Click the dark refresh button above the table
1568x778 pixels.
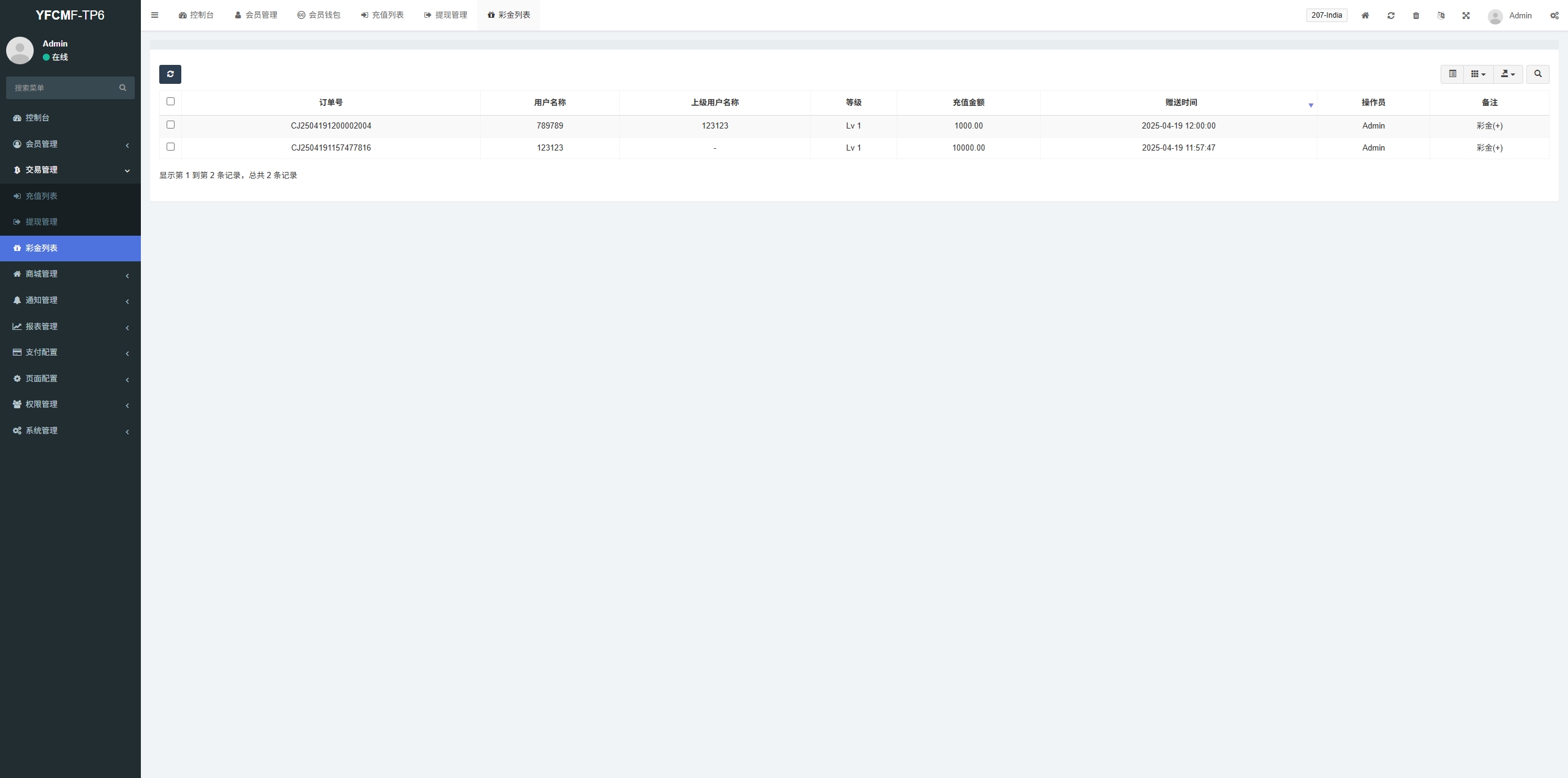[170, 74]
